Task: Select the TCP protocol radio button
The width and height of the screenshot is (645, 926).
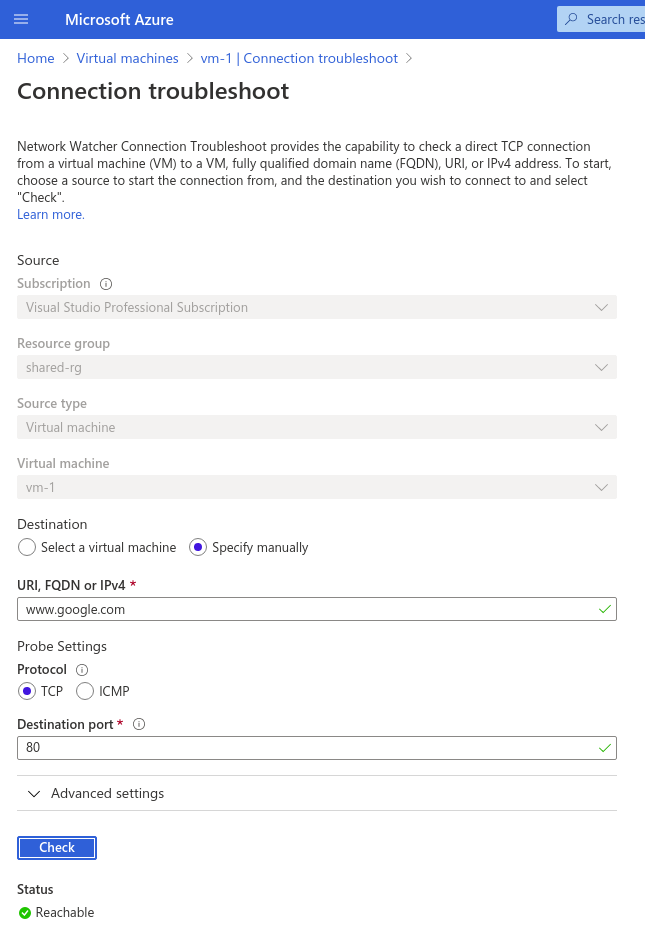Action: point(29,691)
